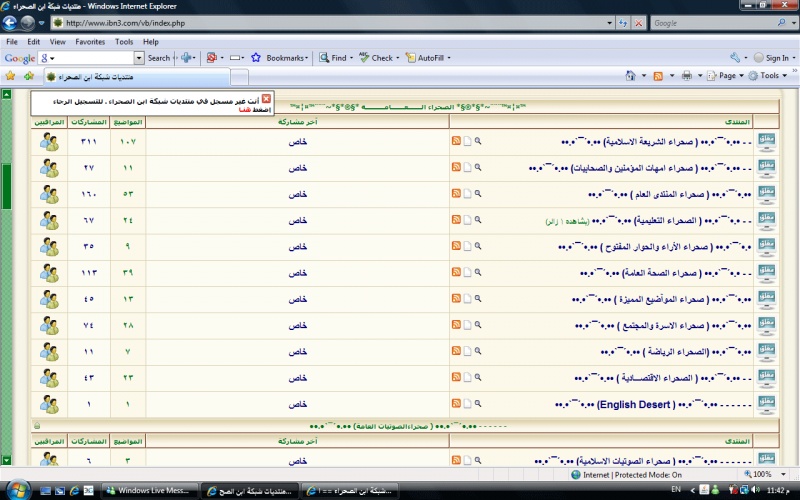The height and width of the screenshot is (500, 800).
Task: Open the Tools menu in menu bar
Action: (x=124, y=42)
